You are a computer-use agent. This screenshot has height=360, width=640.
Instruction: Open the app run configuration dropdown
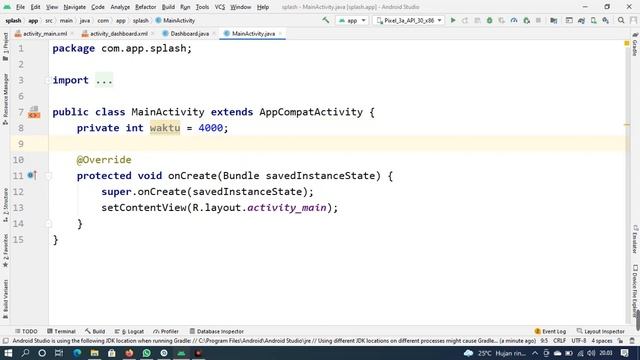(x=352, y=20)
